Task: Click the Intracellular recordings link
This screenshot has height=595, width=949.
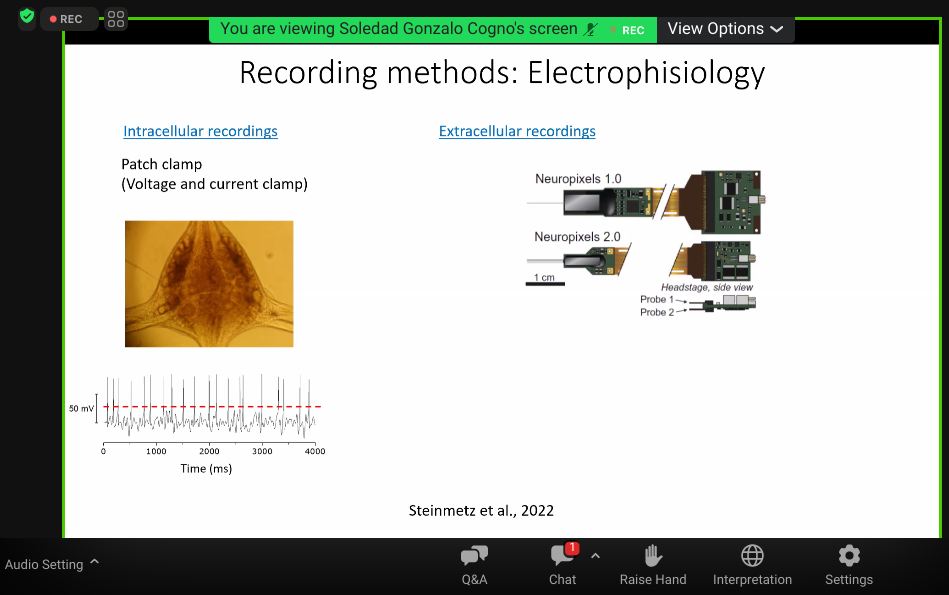Action: [x=200, y=131]
